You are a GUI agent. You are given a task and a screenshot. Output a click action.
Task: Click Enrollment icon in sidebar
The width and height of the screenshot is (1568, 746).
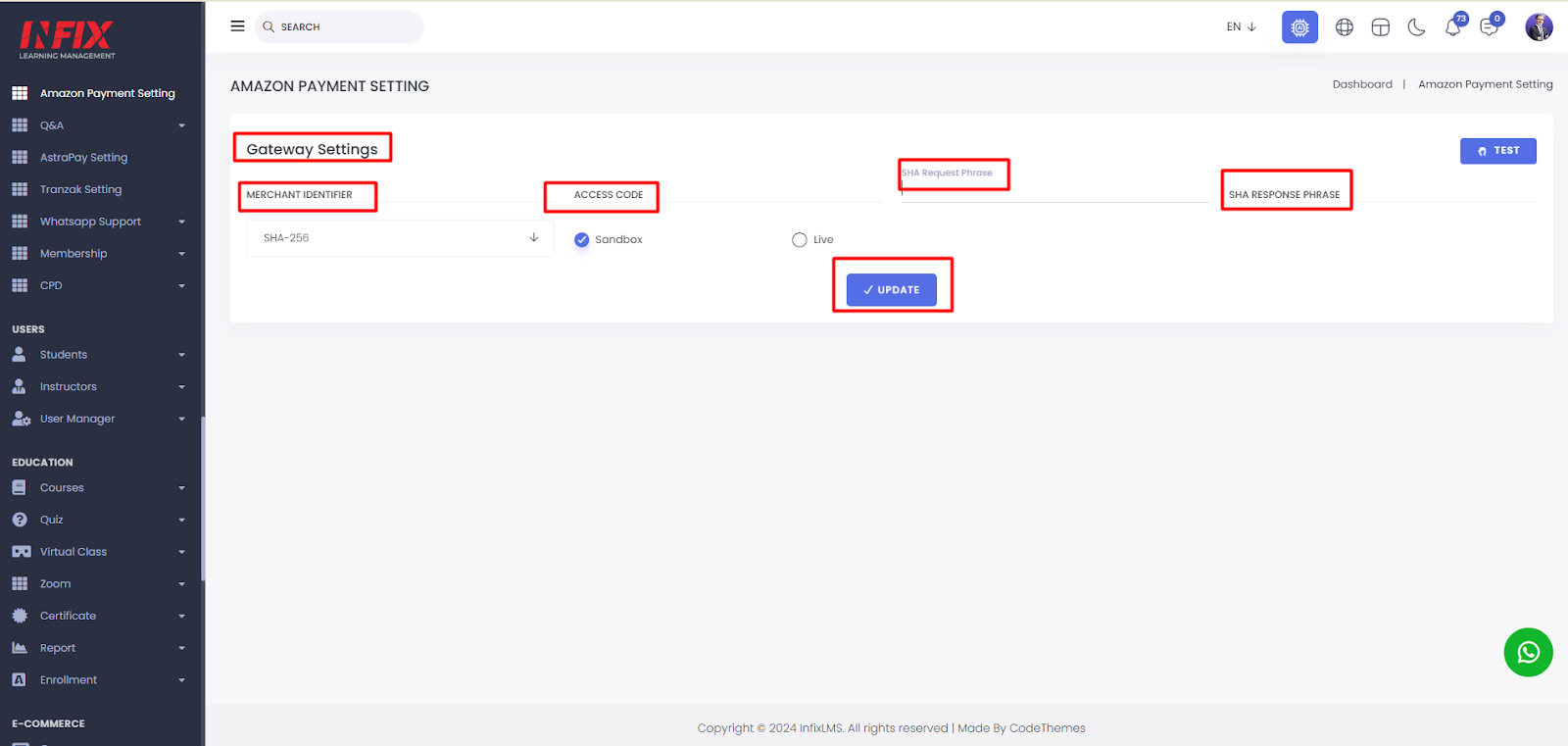pos(19,679)
